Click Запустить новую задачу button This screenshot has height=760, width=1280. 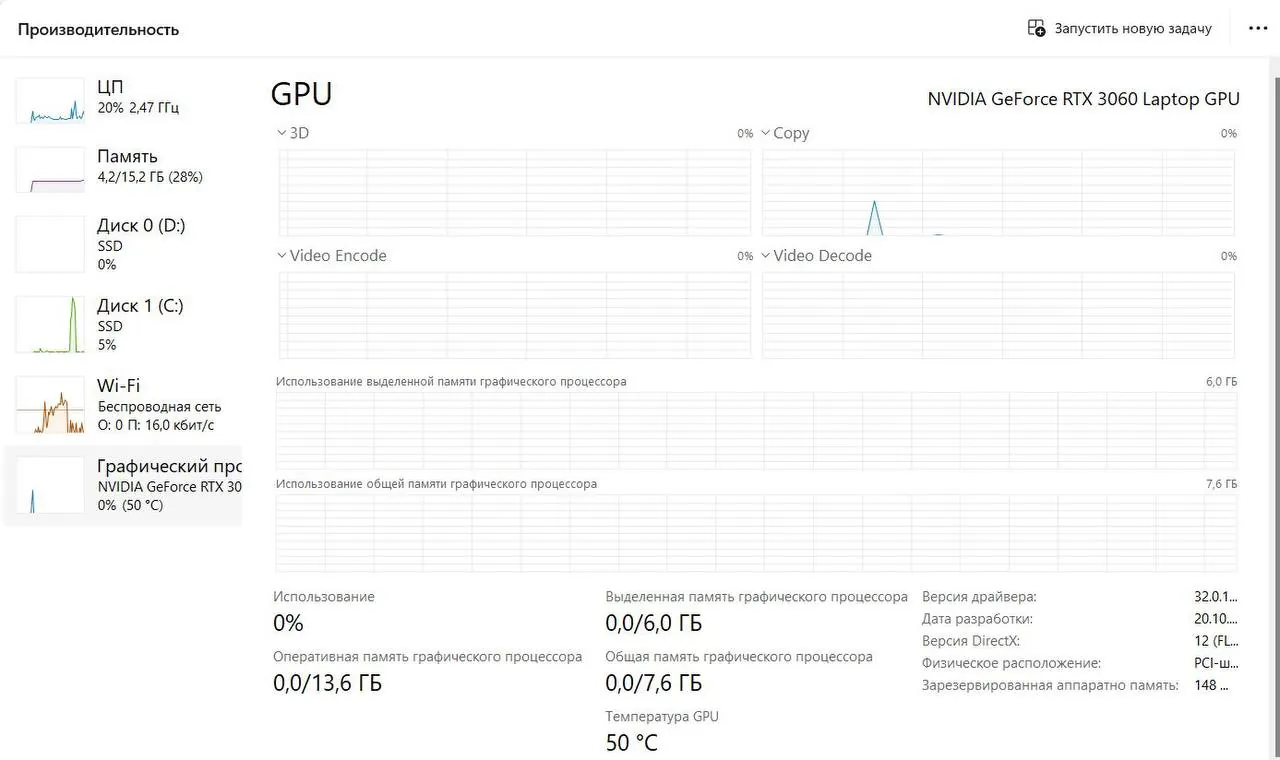coord(1120,28)
